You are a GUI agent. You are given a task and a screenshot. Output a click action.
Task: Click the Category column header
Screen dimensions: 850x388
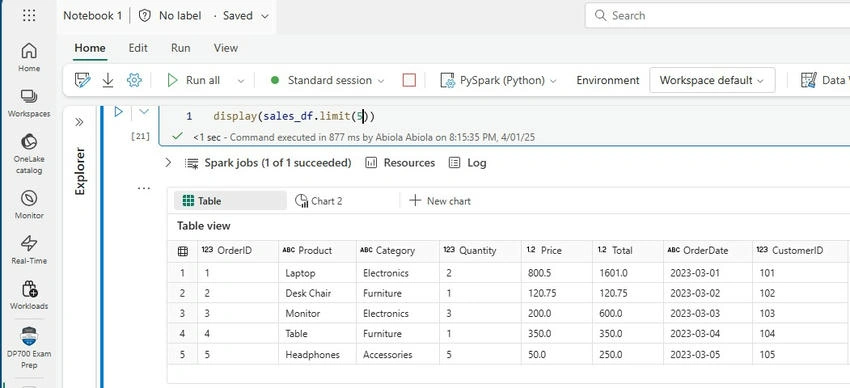tap(398, 250)
